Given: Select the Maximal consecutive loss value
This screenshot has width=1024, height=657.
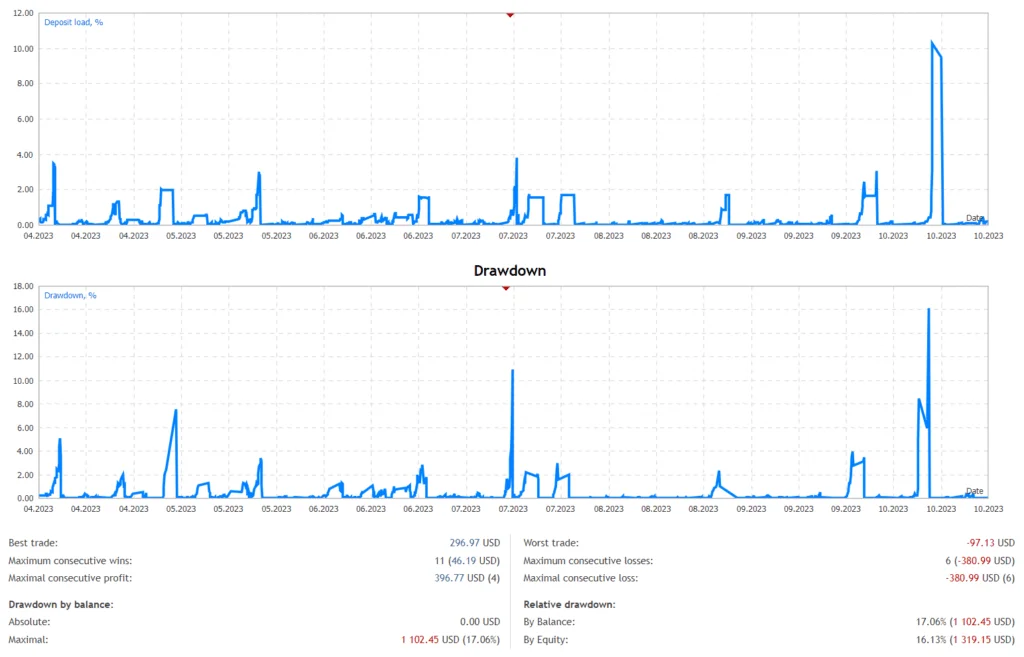Looking at the screenshot, I should pyautogui.click(x=979, y=578).
